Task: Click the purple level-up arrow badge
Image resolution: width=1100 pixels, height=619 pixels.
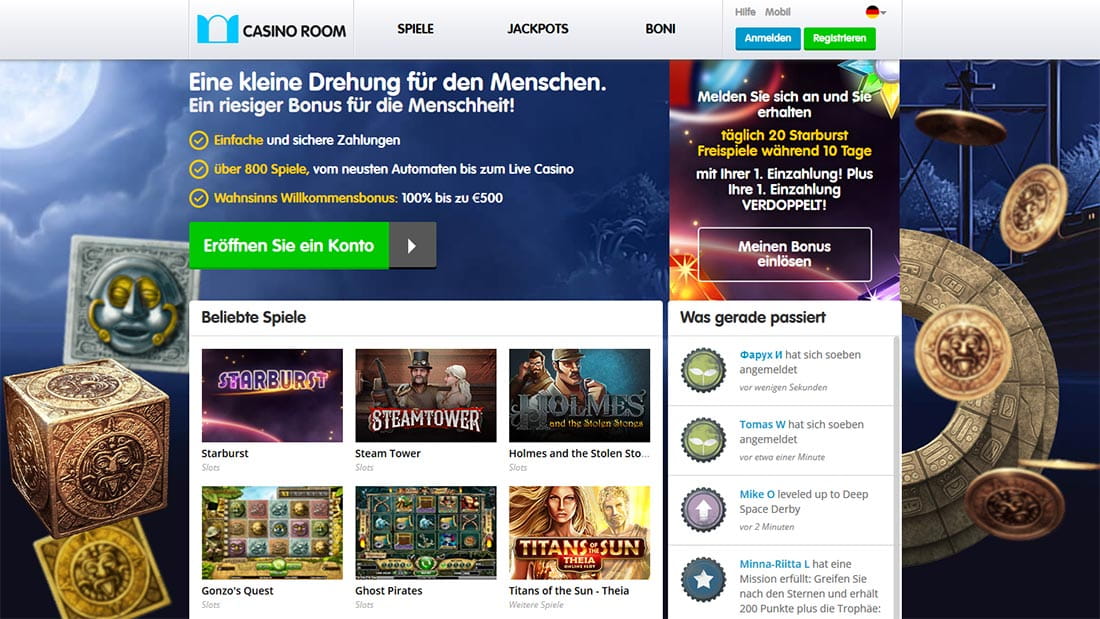Action: point(703,510)
